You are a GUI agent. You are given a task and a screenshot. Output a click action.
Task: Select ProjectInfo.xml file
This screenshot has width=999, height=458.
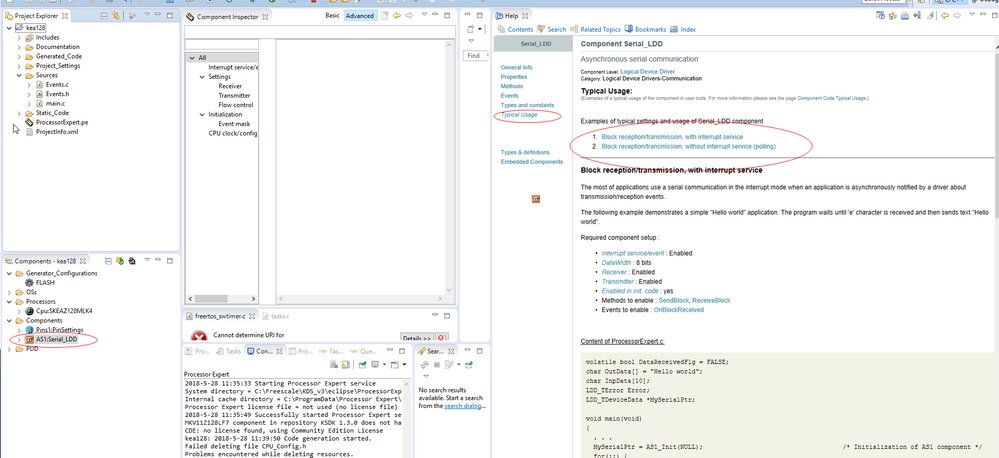51,131
